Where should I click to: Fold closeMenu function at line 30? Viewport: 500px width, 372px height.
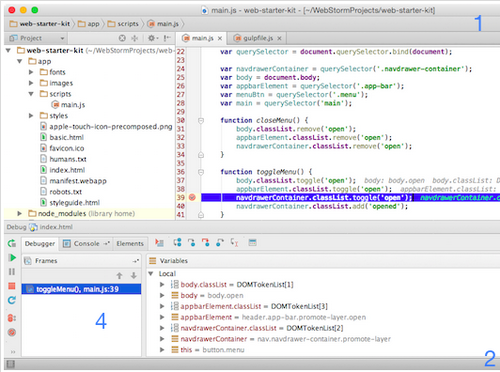(201, 121)
